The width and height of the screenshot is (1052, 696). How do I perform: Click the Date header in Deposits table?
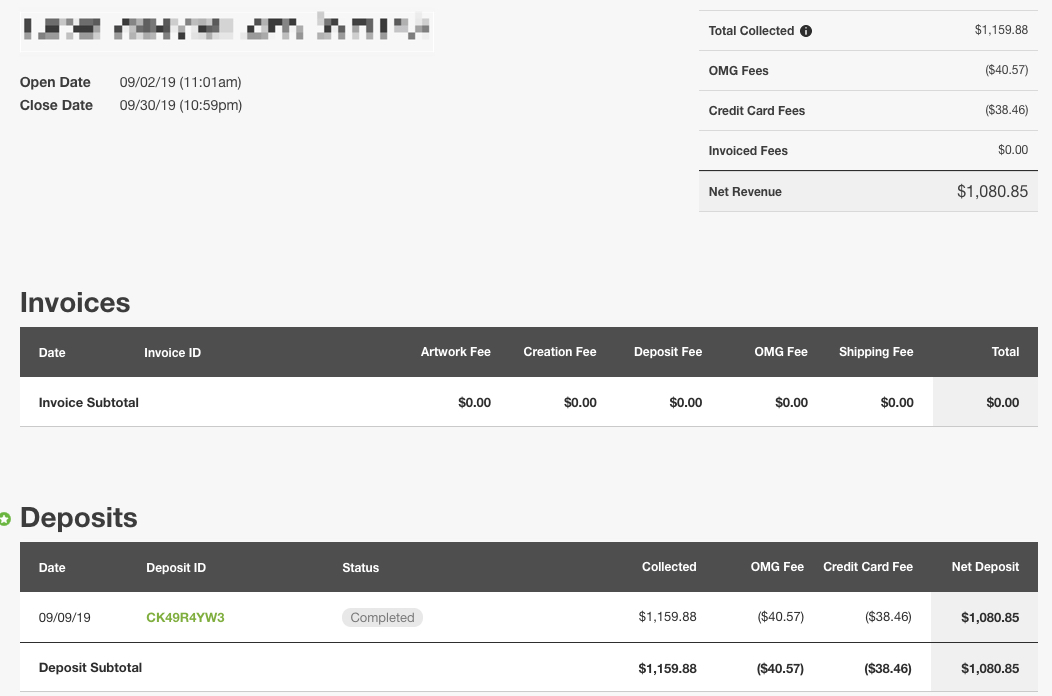[52, 568]
